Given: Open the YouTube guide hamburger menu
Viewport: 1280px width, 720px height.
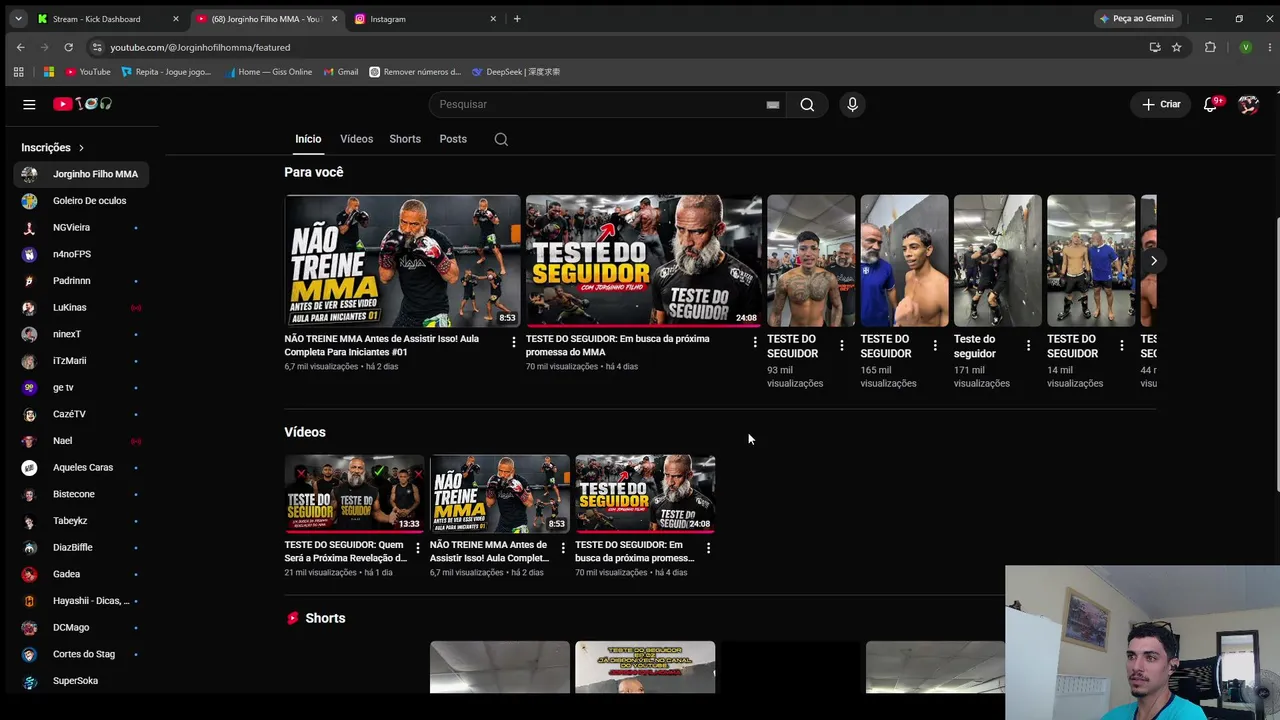Looking at the screenshot, I should [29, 104].
